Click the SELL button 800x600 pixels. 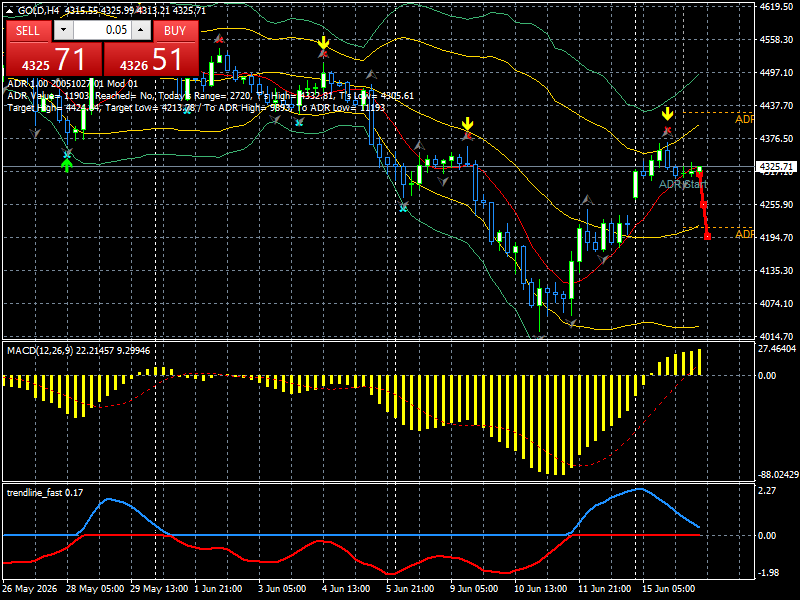coord(28,31)
